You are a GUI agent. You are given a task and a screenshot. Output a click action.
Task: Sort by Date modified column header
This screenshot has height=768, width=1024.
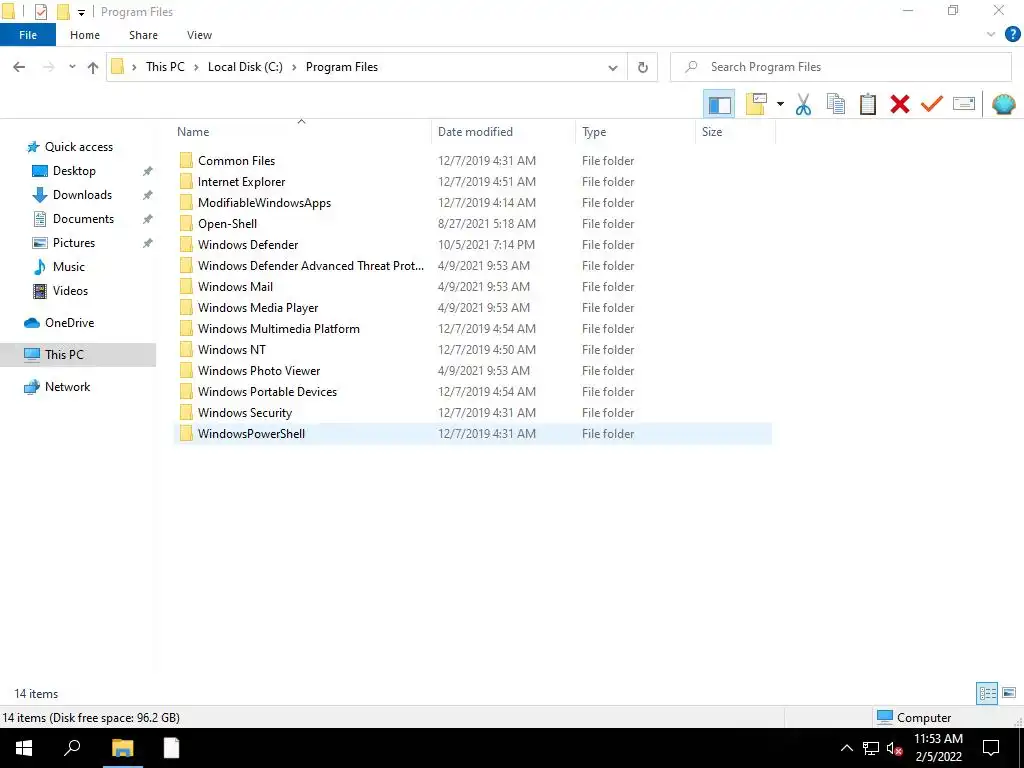(x=504, y=132)
